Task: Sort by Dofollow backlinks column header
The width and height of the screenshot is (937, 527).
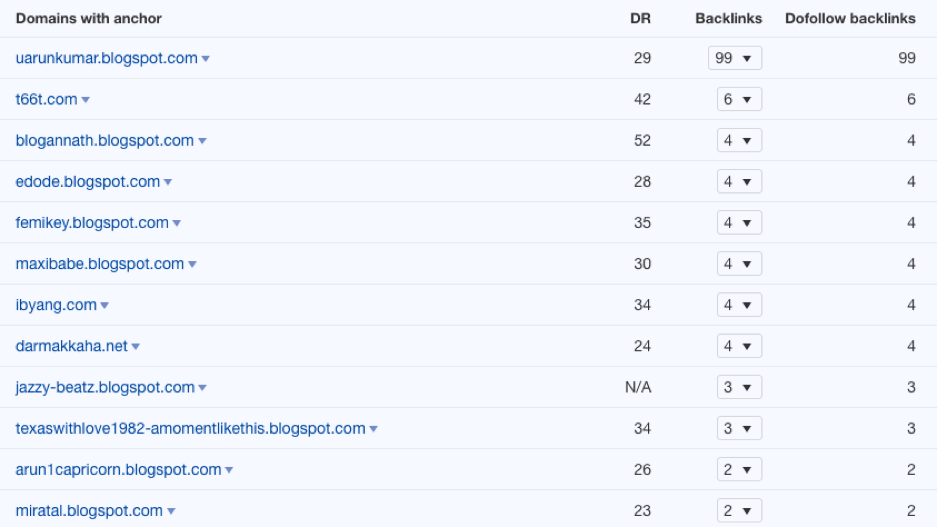Action: [850, 19]
